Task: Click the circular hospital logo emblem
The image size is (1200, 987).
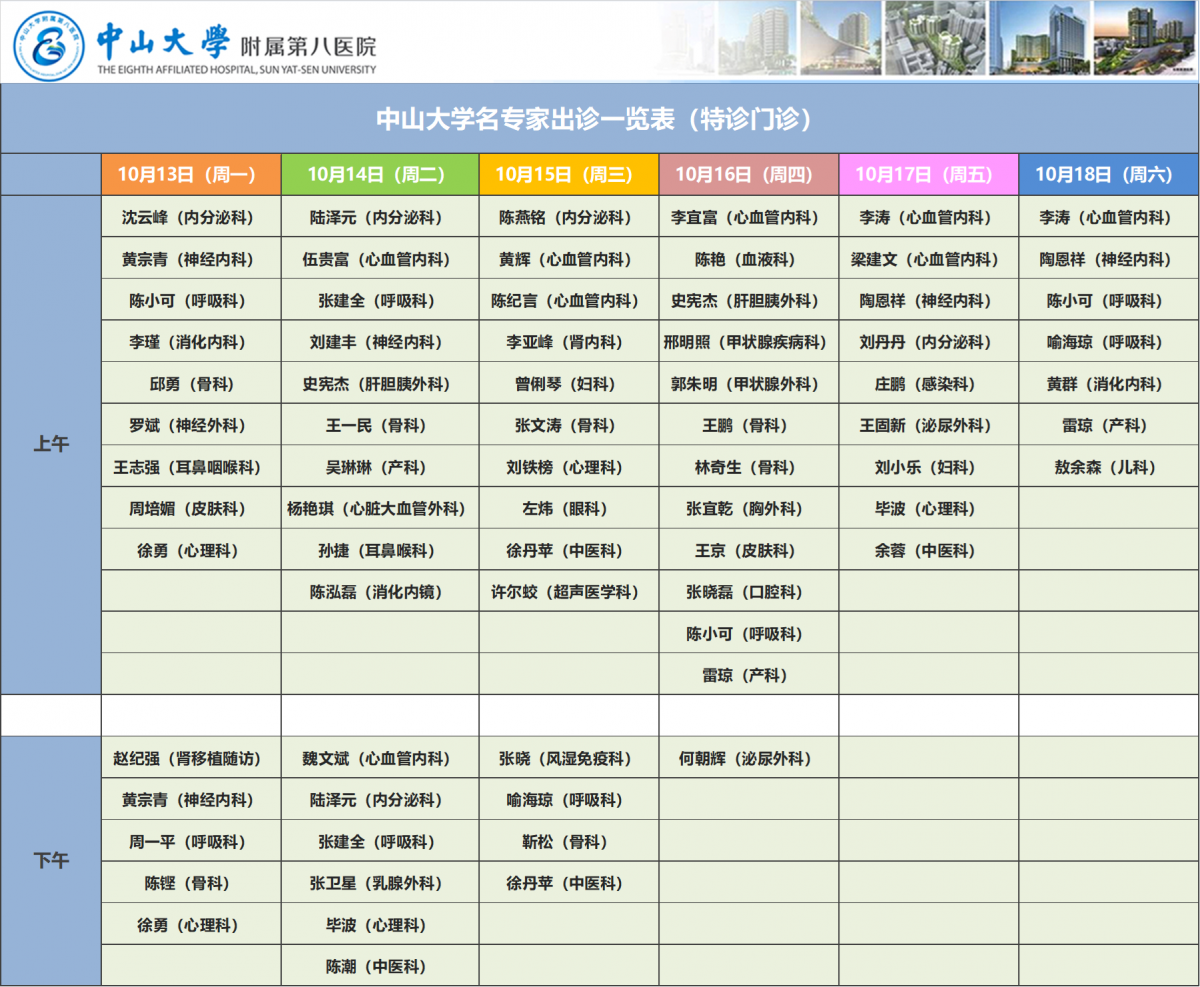Action: [48, 45]
